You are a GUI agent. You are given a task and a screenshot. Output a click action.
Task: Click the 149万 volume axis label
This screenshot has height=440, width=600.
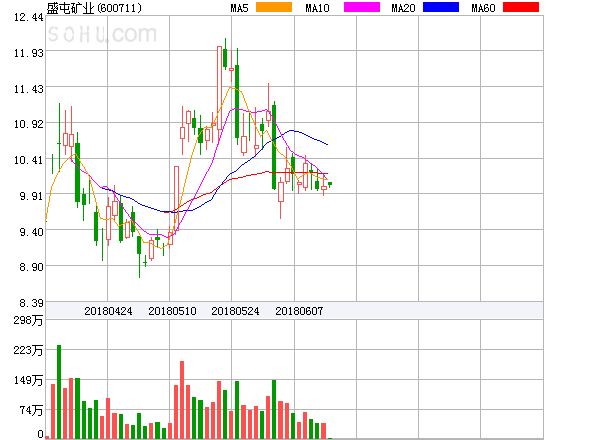point(28,380)
